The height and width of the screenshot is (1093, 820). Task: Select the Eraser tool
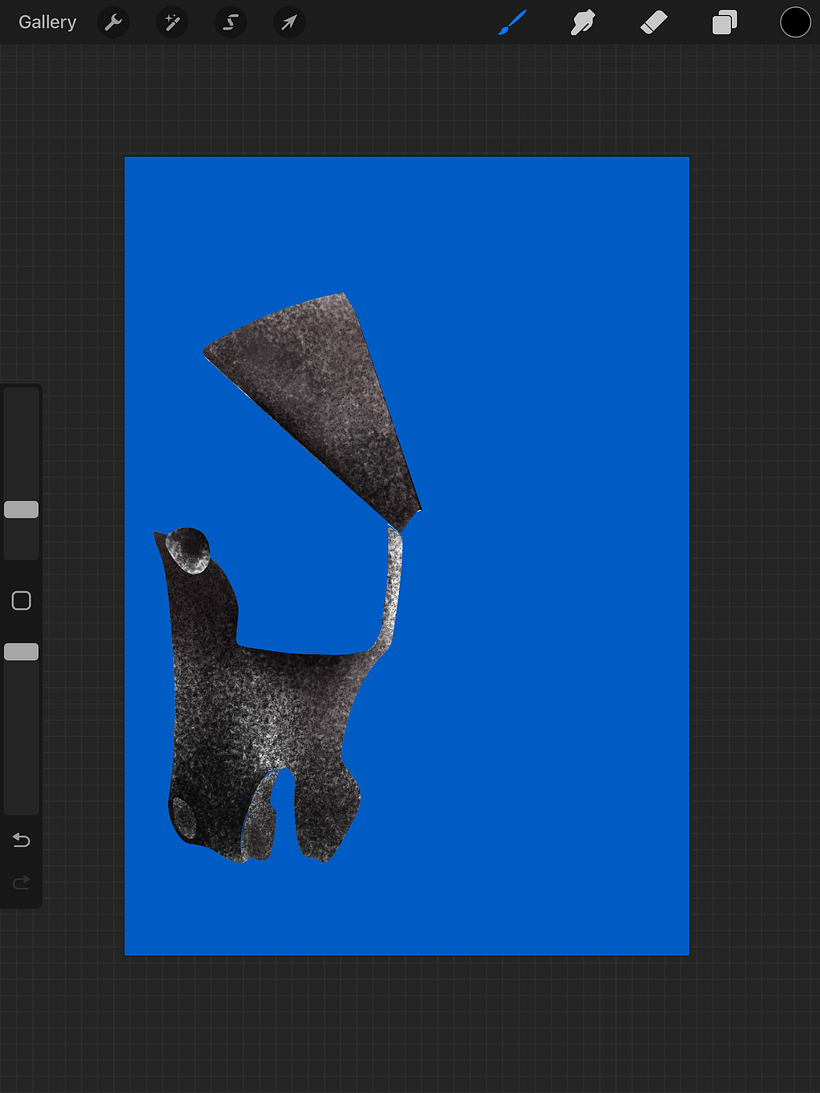pos(653,22)
